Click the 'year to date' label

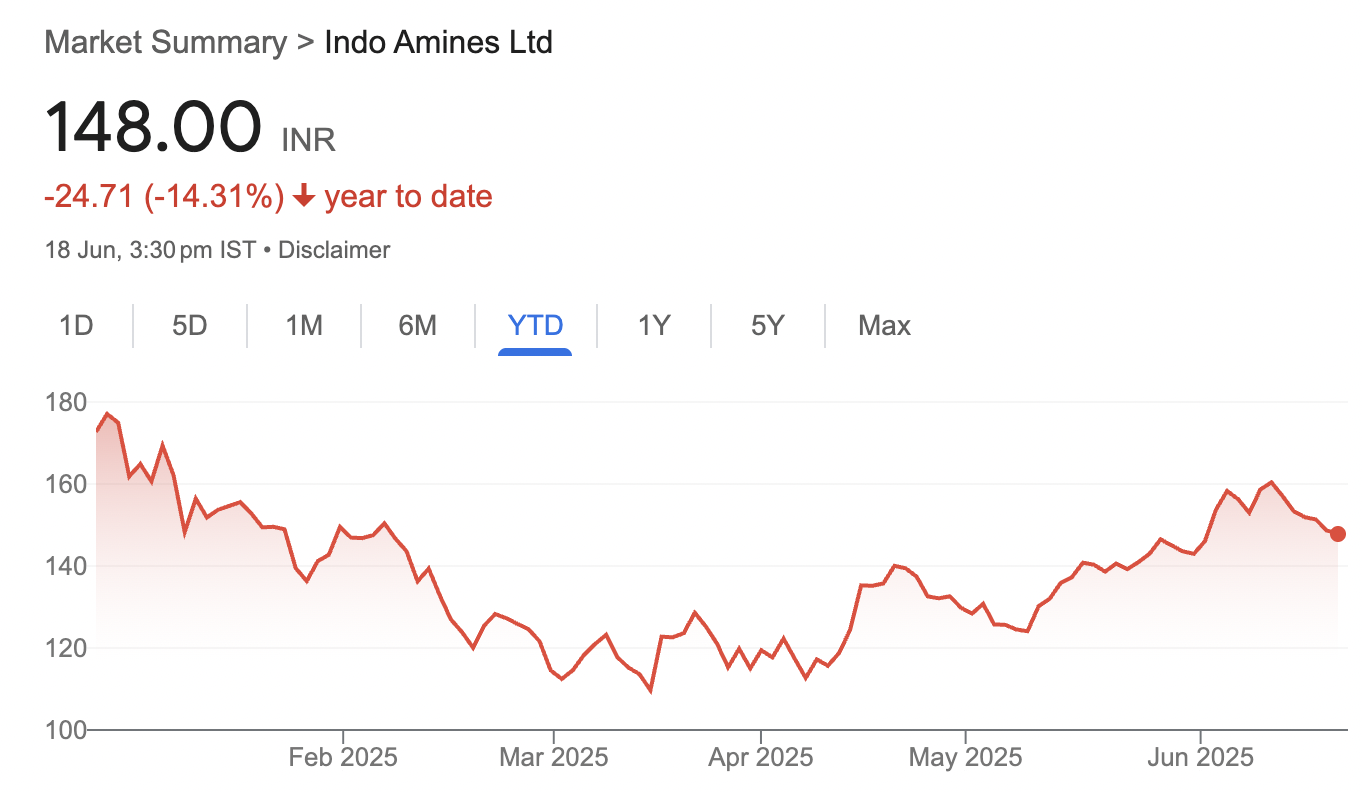(x=408, y=196)
